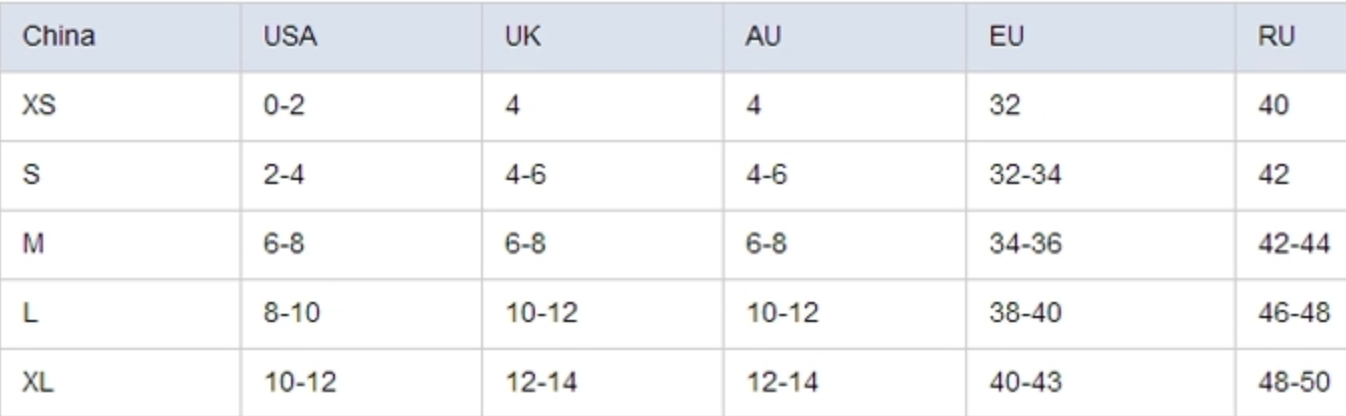Select EU size 34-36 cell
The image size is (1346, 416).
pos(1101,244)
